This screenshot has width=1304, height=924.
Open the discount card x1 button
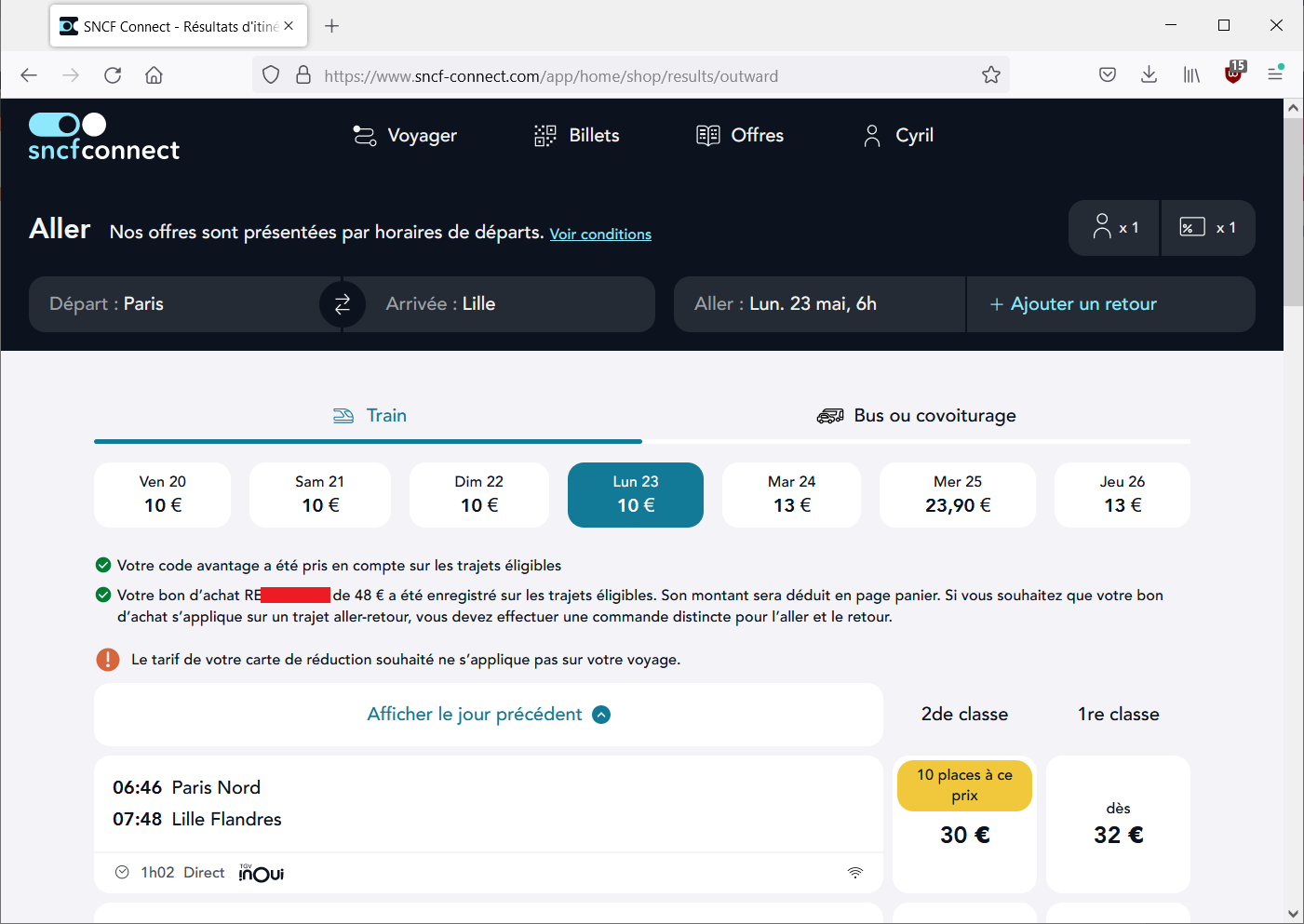point(1208,228)
